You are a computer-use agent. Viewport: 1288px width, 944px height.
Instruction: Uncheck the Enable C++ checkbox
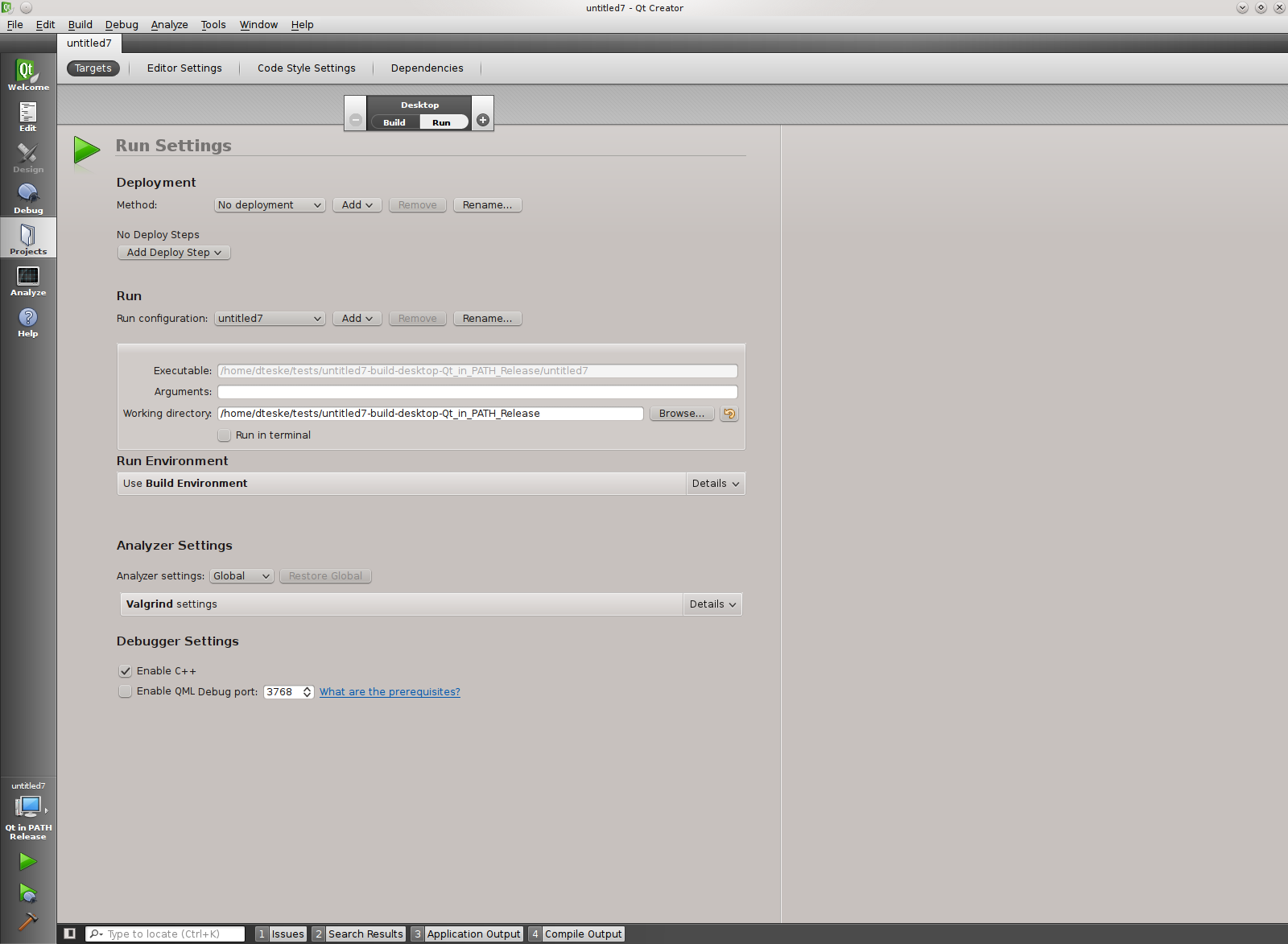(126, 671)
